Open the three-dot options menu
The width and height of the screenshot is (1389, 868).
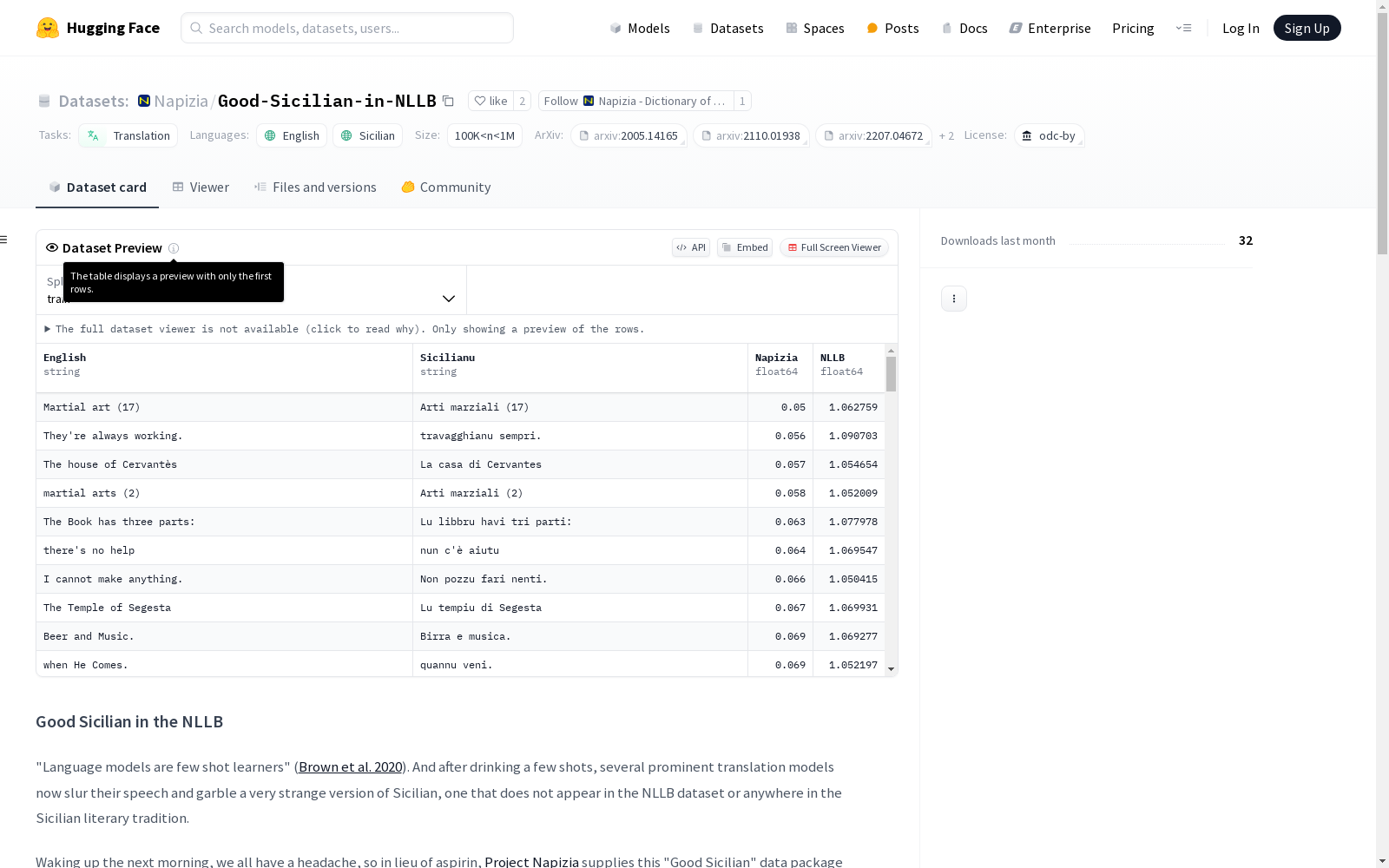point(954,299)
